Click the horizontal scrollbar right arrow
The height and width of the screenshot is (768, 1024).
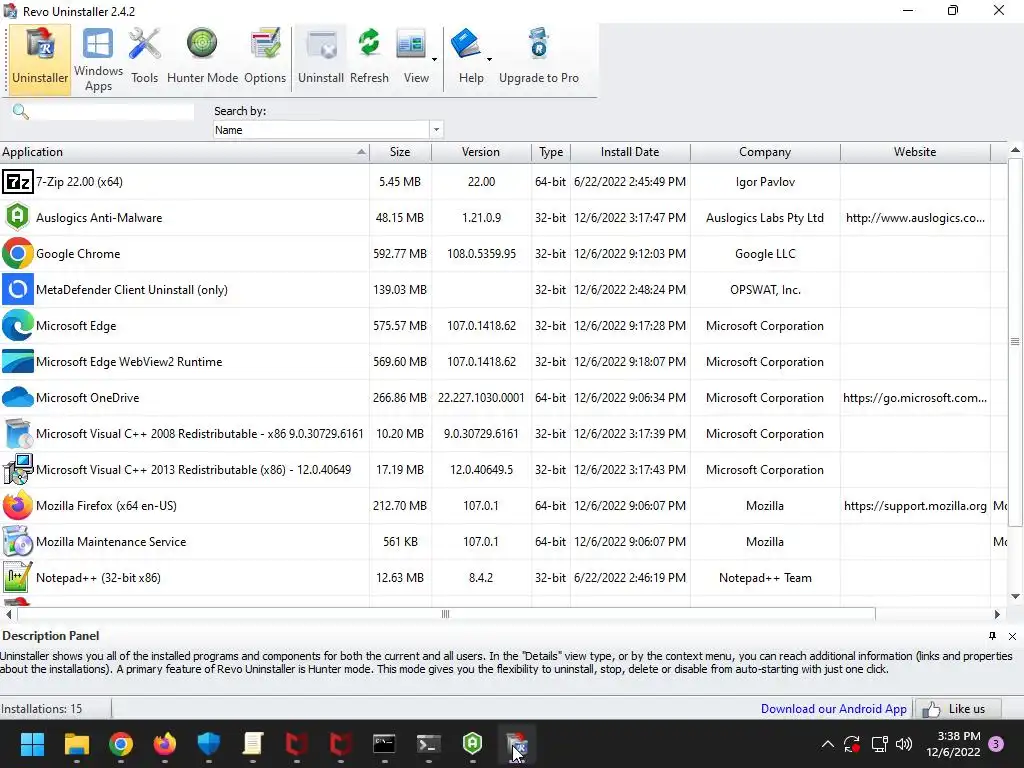click(997, 614)
